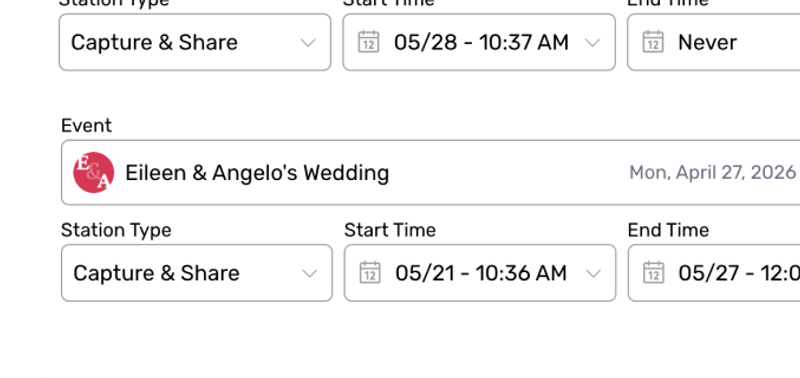Click Start Time label above 05/21 field
Screen dimensions: 800x378
[x=390, y=230]
